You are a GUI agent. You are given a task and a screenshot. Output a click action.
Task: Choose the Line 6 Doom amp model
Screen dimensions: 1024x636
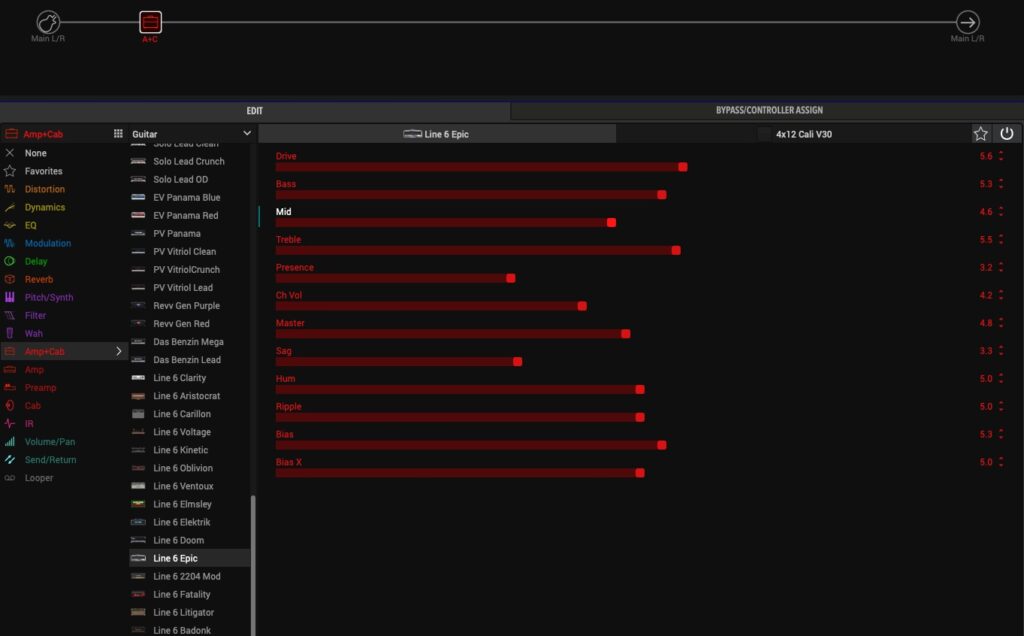coord(180,540)
